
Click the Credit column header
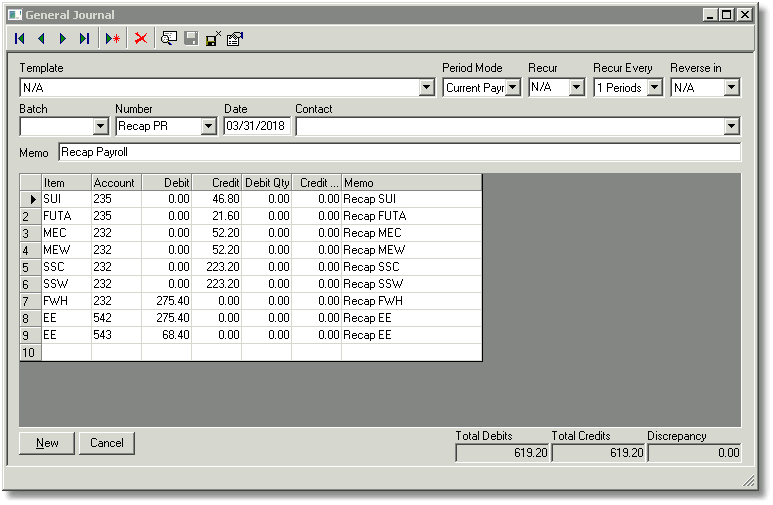coord(216,182)
